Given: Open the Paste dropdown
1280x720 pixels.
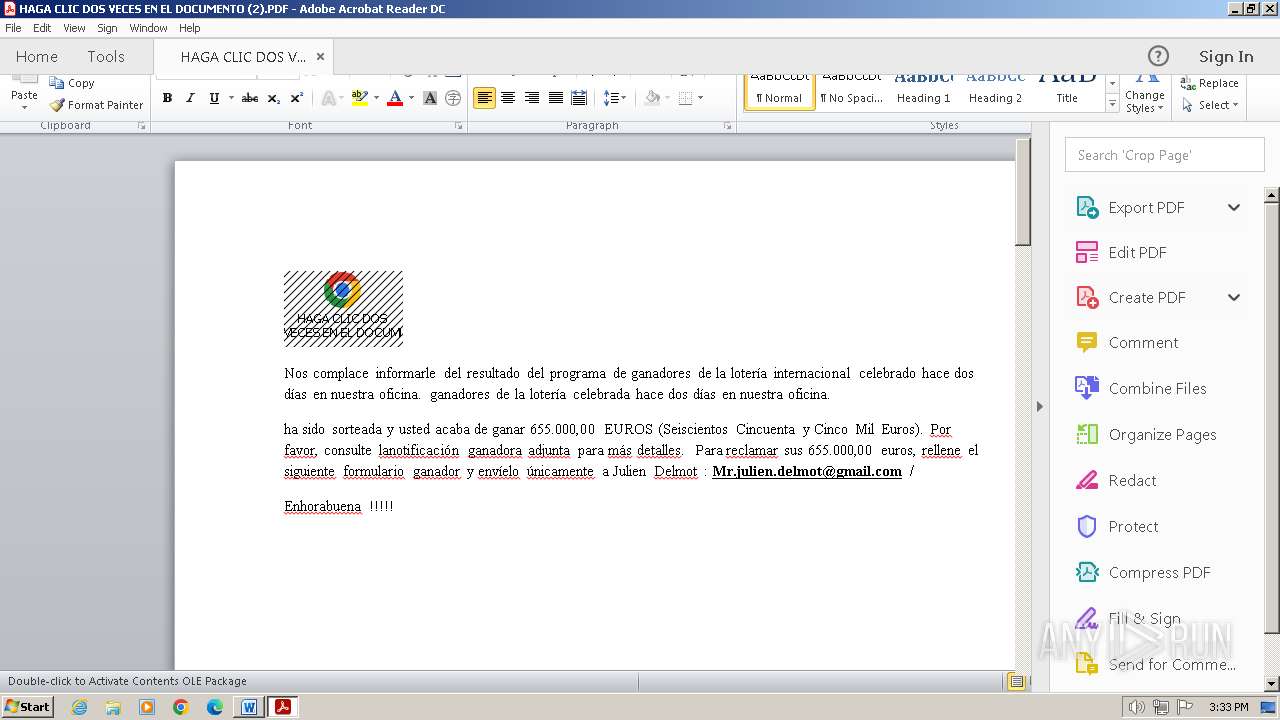Looking at the screenshot, I should coord(24,106).
